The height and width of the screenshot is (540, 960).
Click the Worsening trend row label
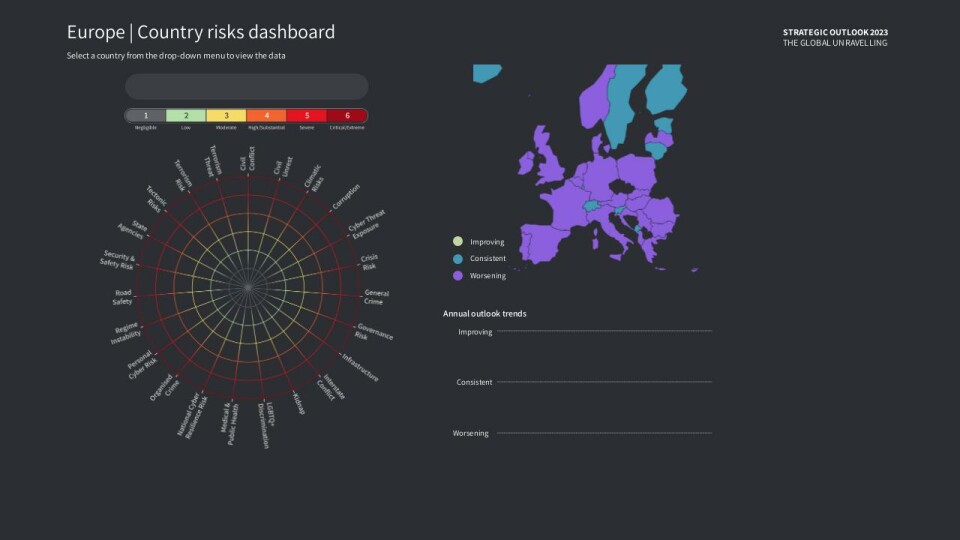click(470, 433)
